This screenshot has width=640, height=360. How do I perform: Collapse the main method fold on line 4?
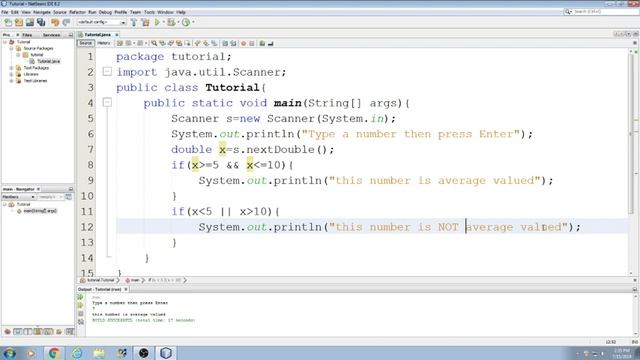[107, 102]
